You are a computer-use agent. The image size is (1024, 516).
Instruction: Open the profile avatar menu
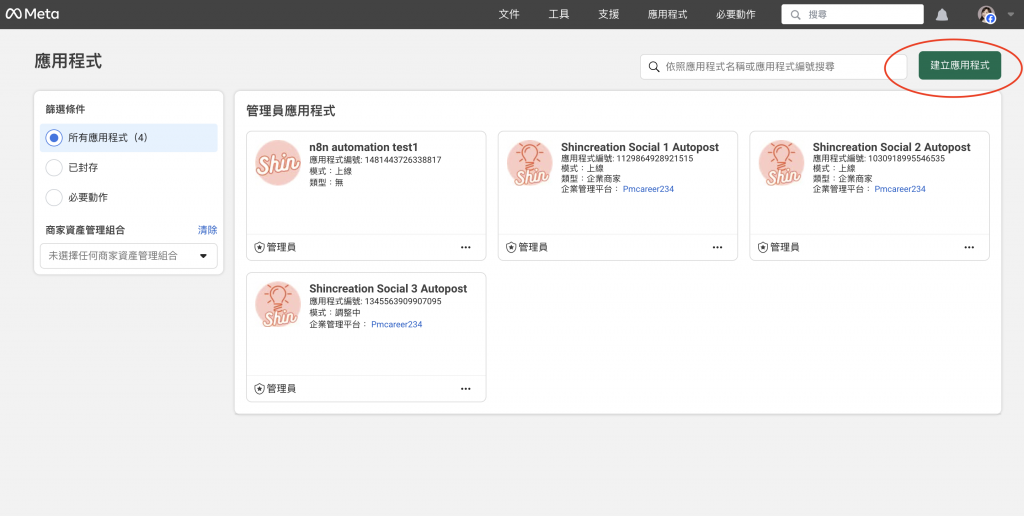click(x=986, y=14)
